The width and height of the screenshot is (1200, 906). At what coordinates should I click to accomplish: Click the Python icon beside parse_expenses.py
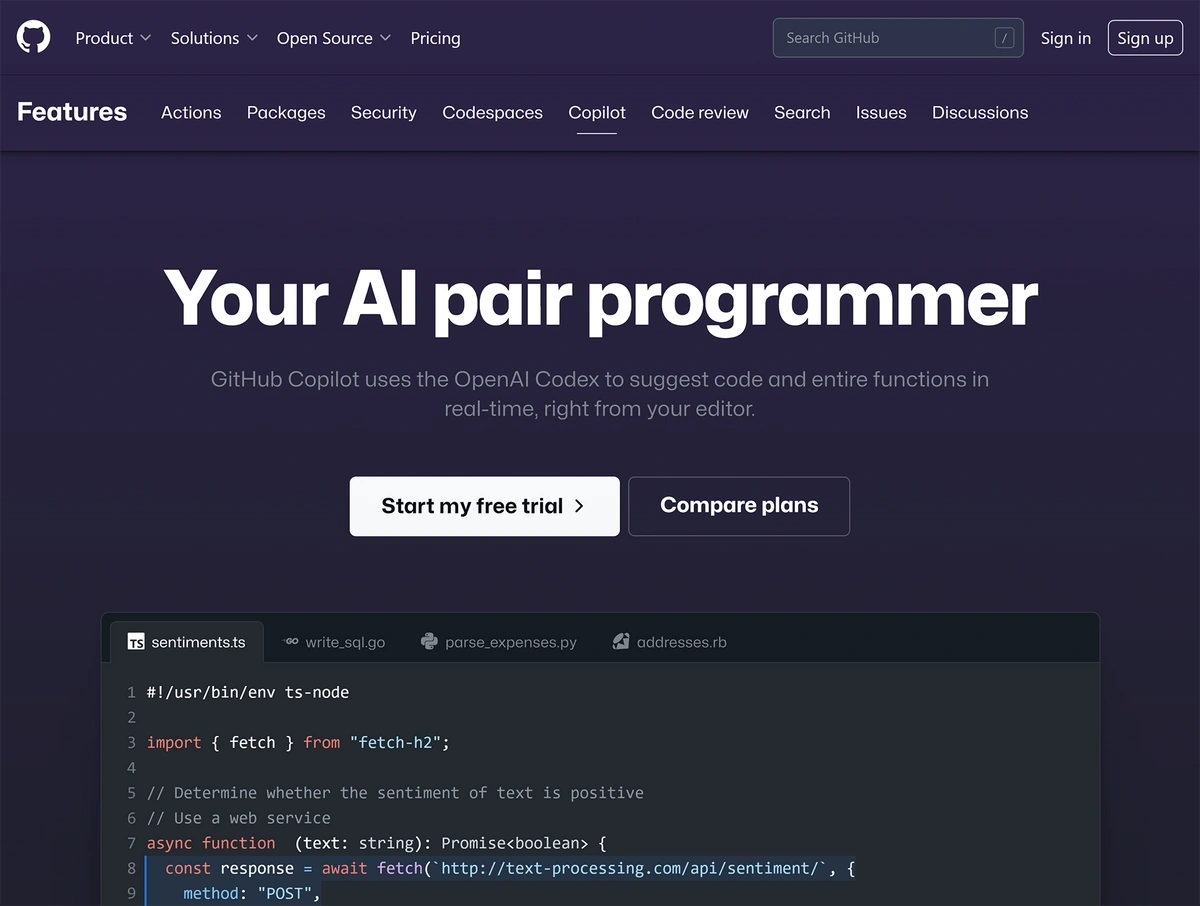coord(430,642)
